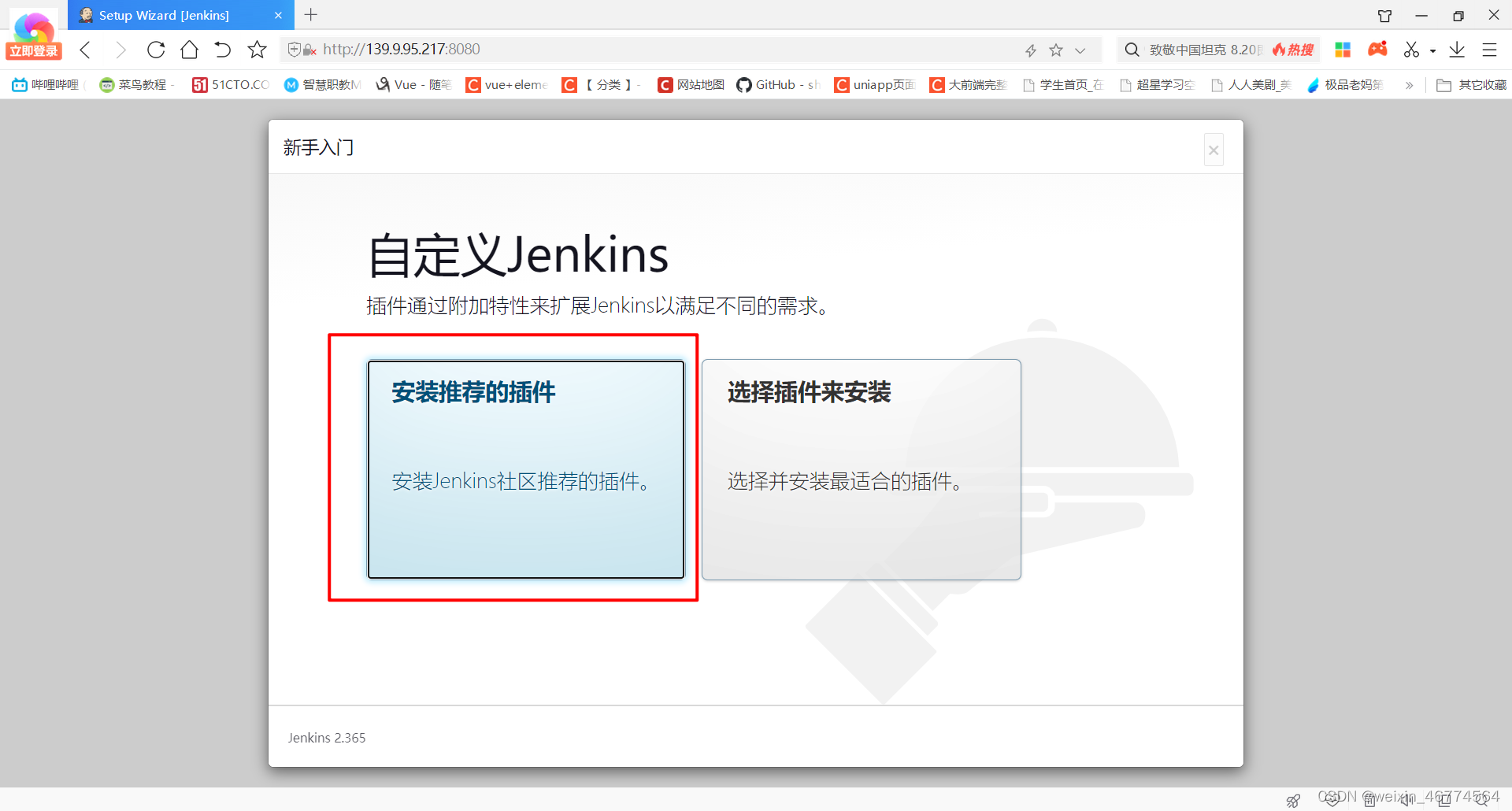Open the 超星学习 bookmark
1512x811 pixels.
coord(1158,85)
